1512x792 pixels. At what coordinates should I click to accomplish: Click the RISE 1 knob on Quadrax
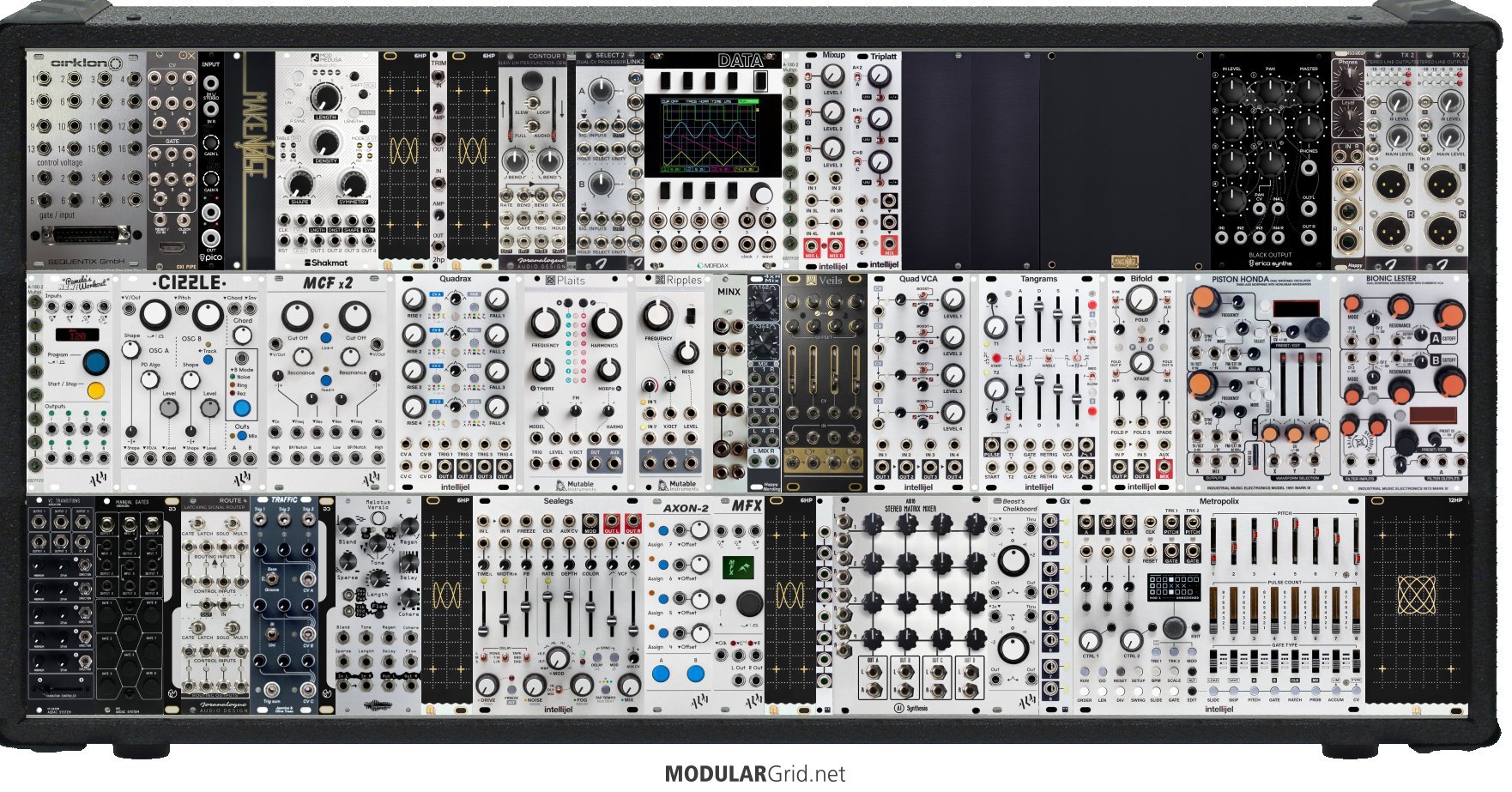[414, 299]
